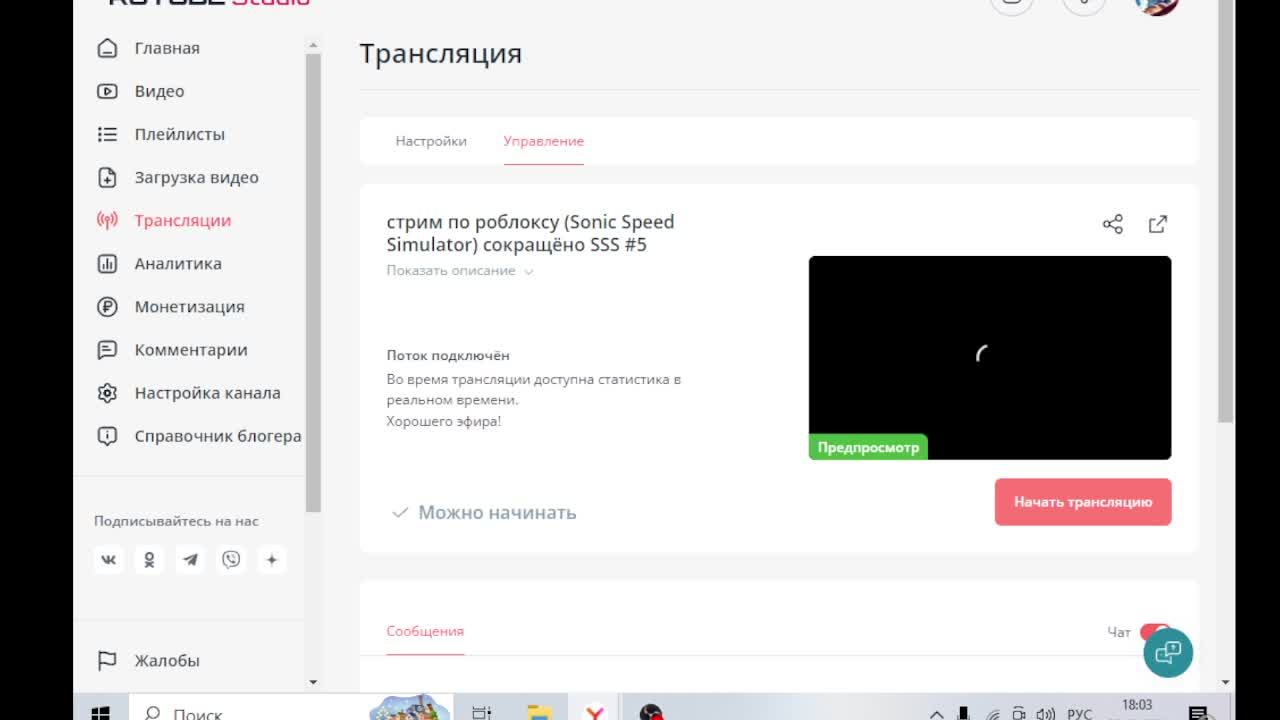Open Справочник блогера help section

coord(218,436)
